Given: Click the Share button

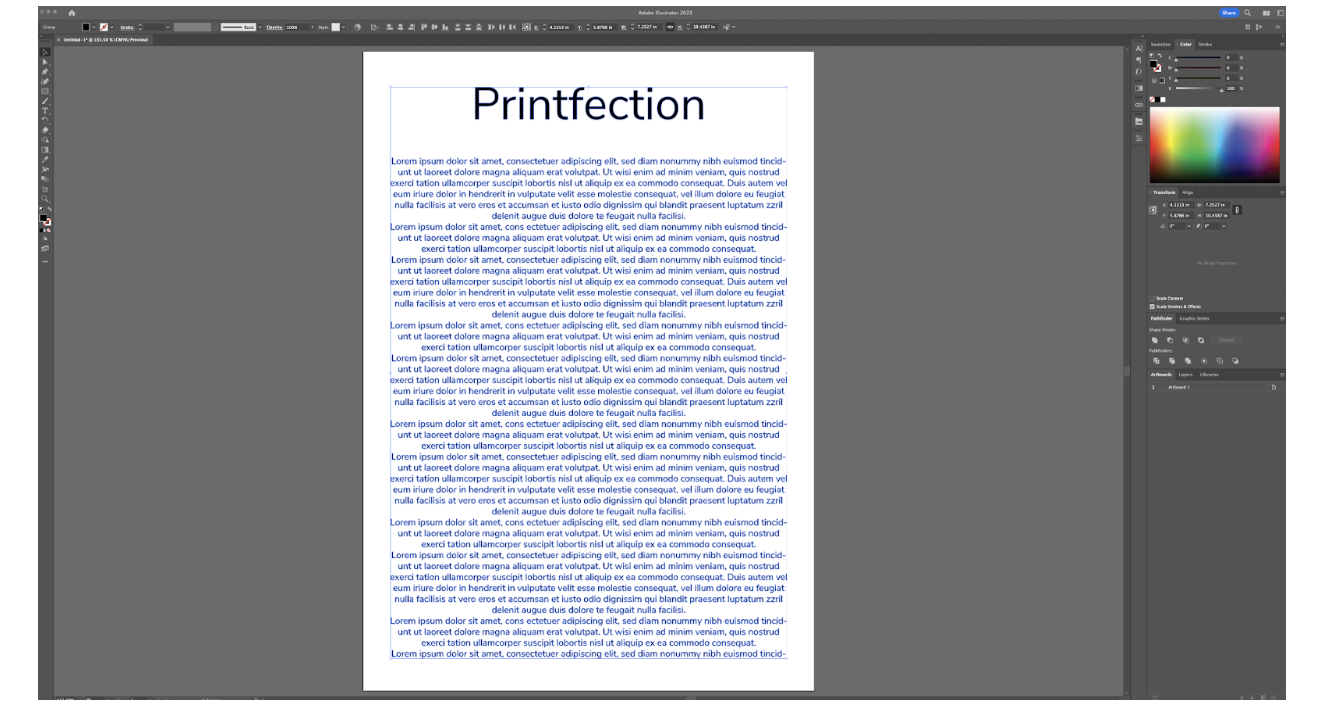Looking at the screenshot, I should point(1230,12).
